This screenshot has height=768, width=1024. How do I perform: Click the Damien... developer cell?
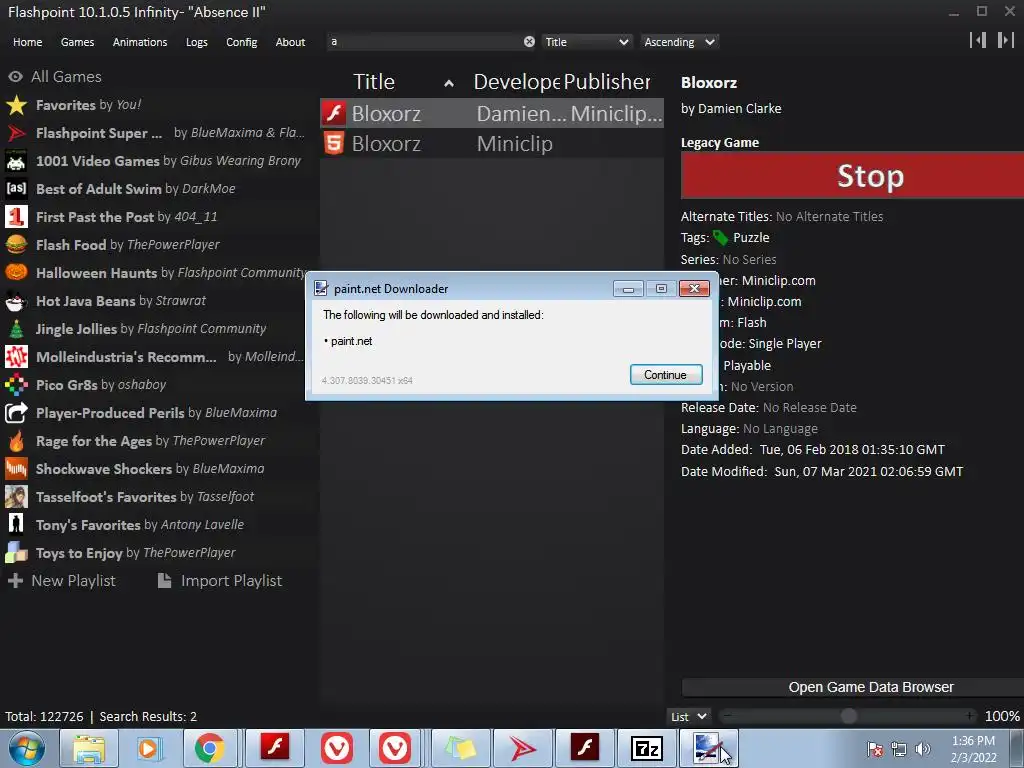pos(521,114)
